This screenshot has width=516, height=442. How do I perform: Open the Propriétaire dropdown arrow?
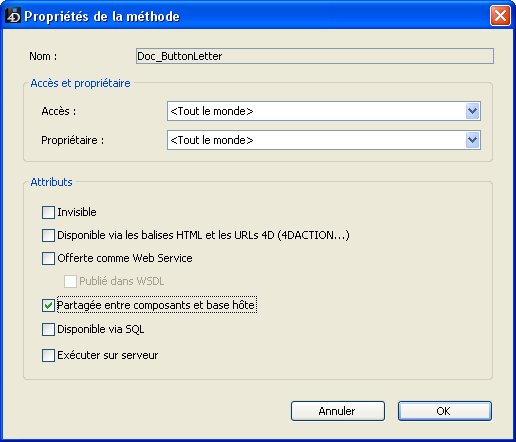pyautogui.click(x=472, y=140)
